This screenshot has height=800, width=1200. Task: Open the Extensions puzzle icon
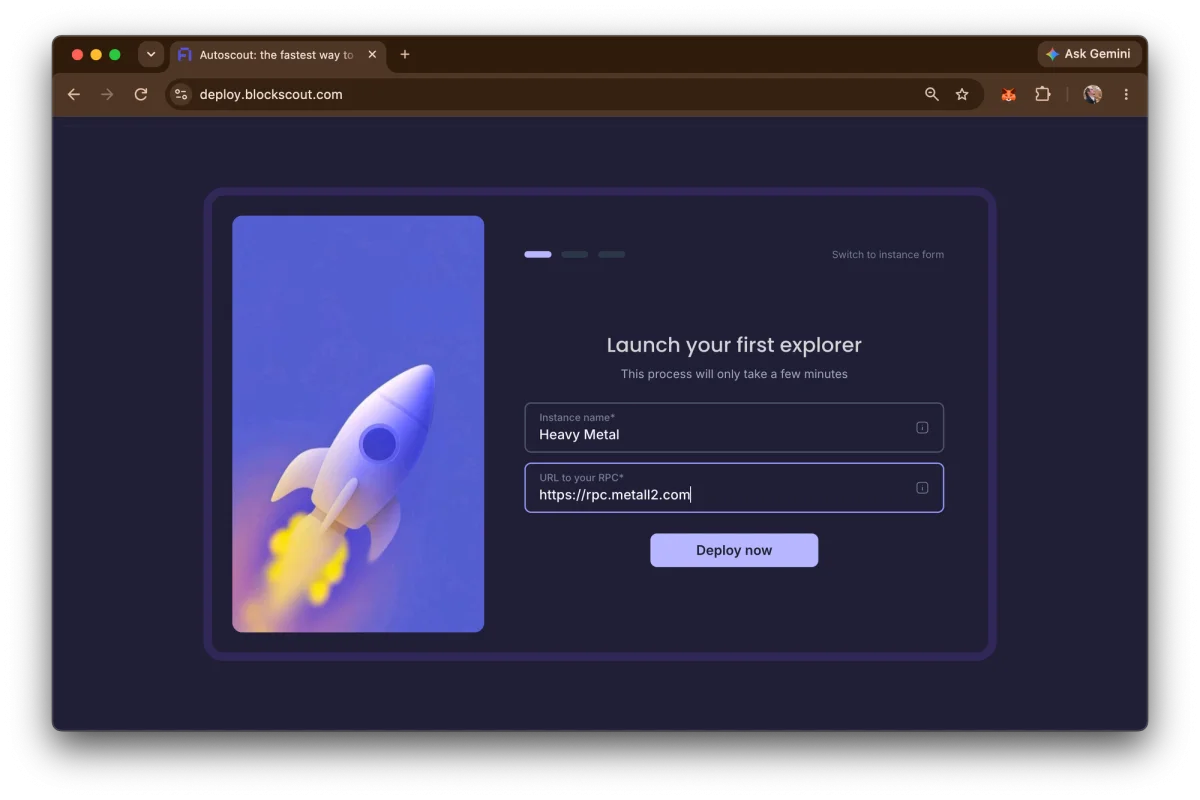(x=1043, y=94)
